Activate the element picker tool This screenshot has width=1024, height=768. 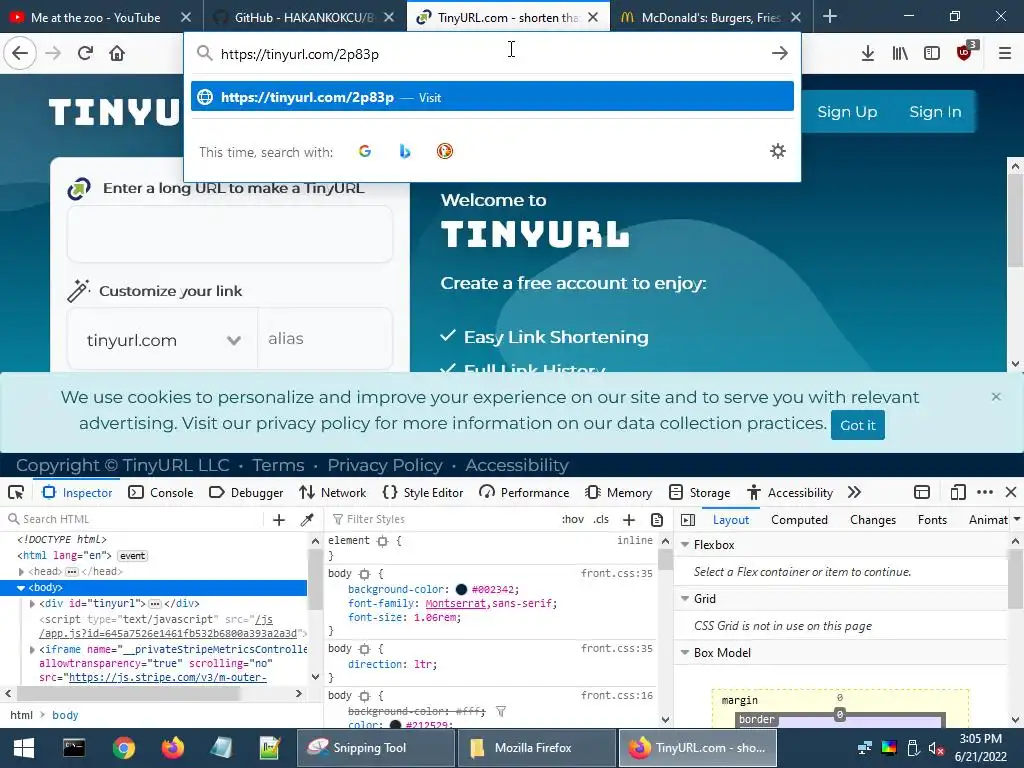click(x=16, y=492)
